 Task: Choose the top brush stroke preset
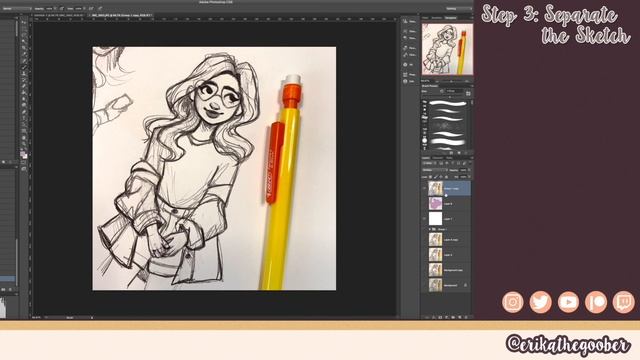tap(447, 103)
